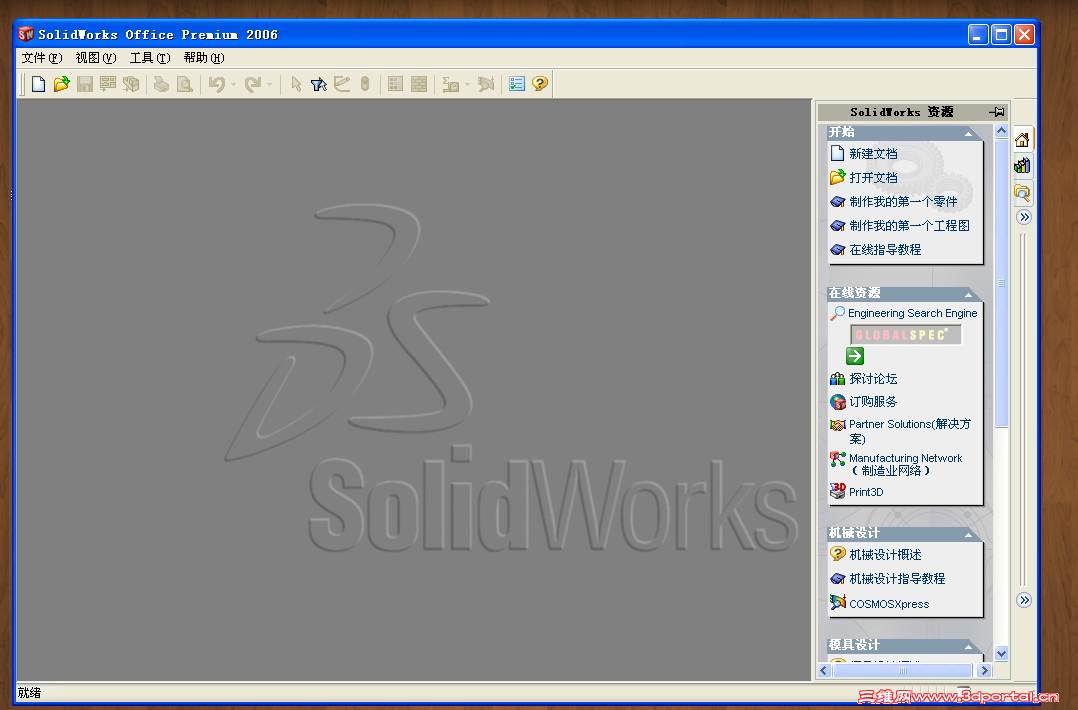Click the Select arrow cursor tool
The width and height of the screenshot is (1078, 710).
(296, 84)
